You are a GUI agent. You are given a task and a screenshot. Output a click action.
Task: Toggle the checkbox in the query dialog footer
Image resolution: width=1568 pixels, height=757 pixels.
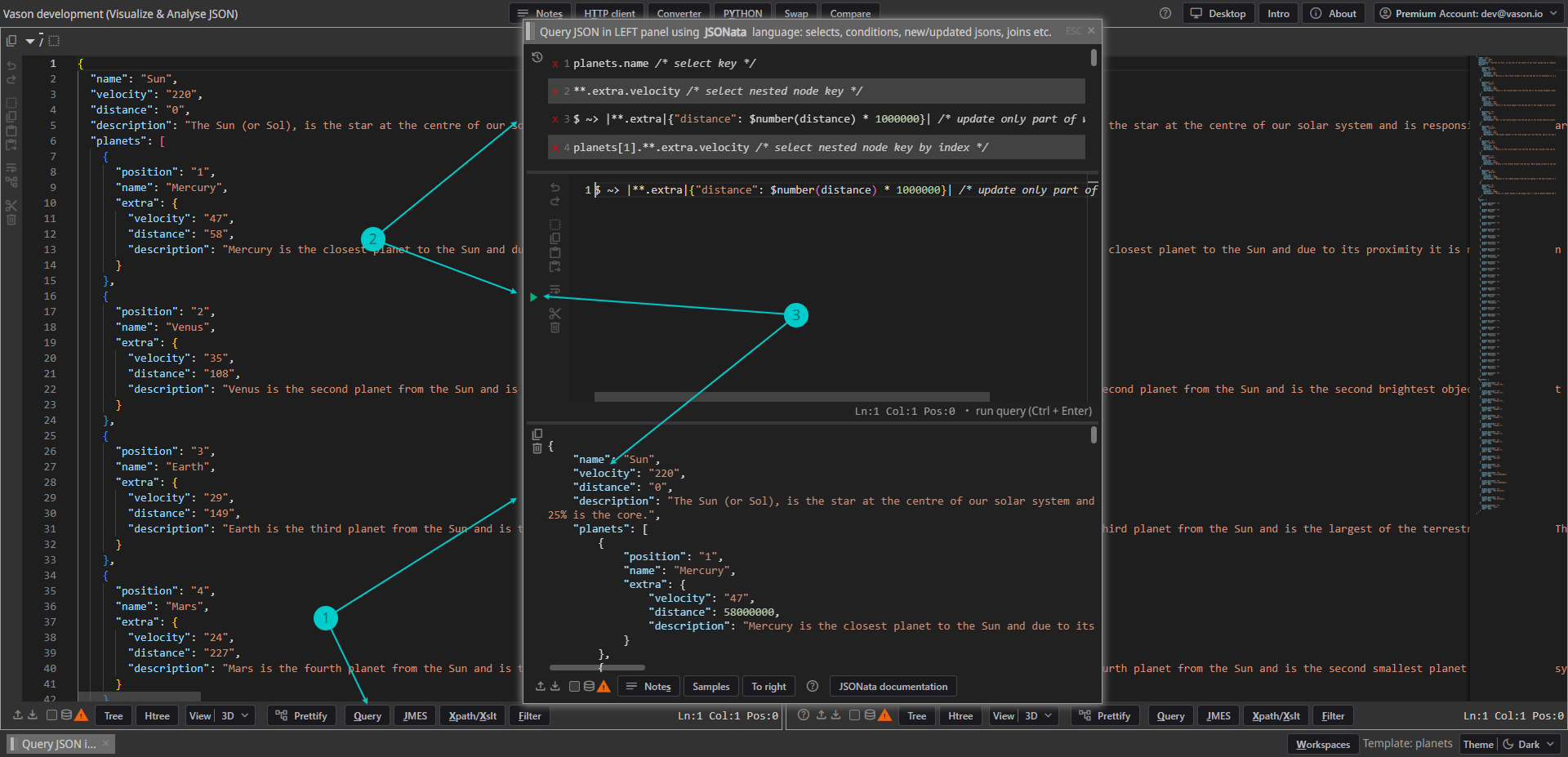coord(574,687)
